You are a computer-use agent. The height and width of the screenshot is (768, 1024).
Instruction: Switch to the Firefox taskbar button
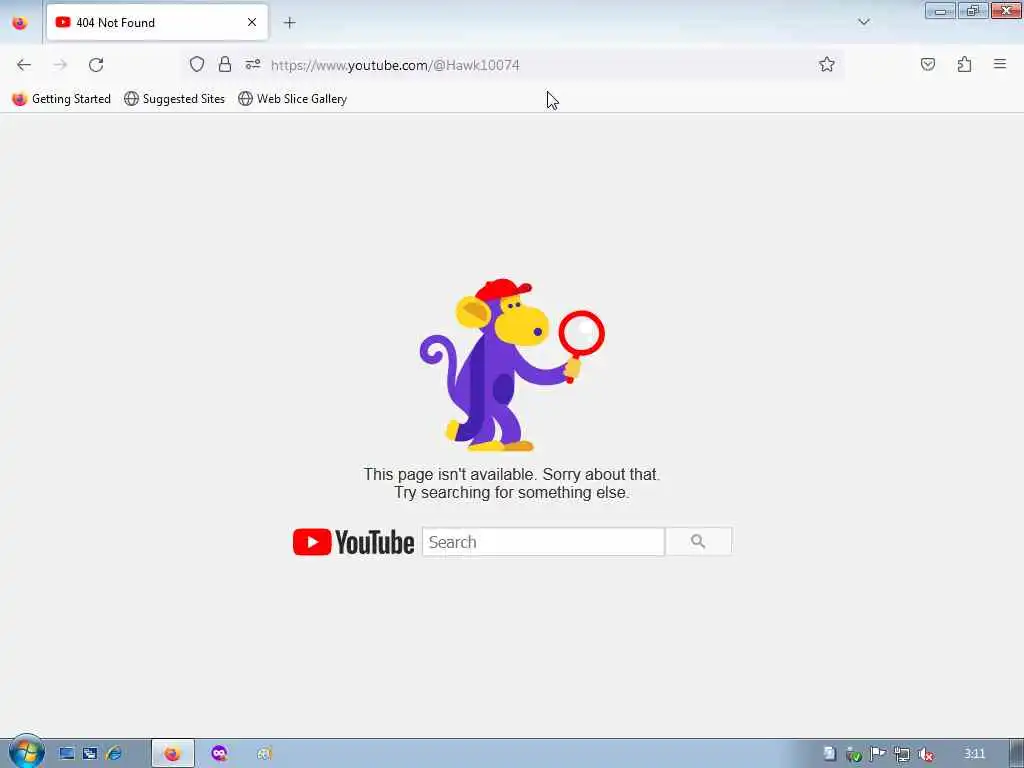pos(172,754)
